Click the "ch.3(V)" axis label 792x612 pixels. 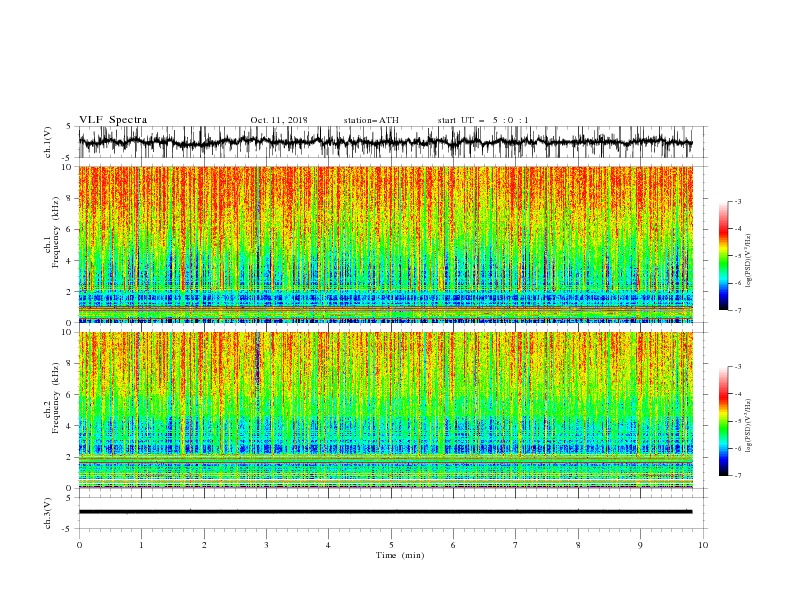(x=48, y=513)
